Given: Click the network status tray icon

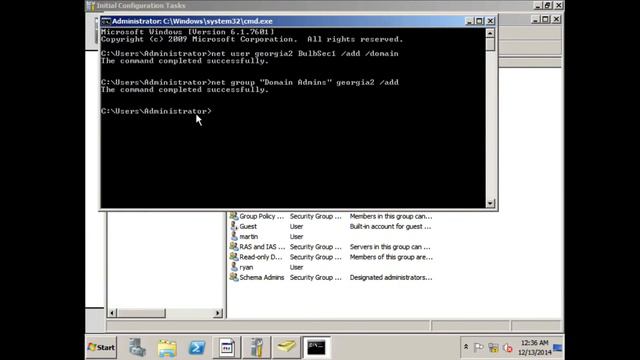Looking at the screenshot, I should (x=493, y=348).
